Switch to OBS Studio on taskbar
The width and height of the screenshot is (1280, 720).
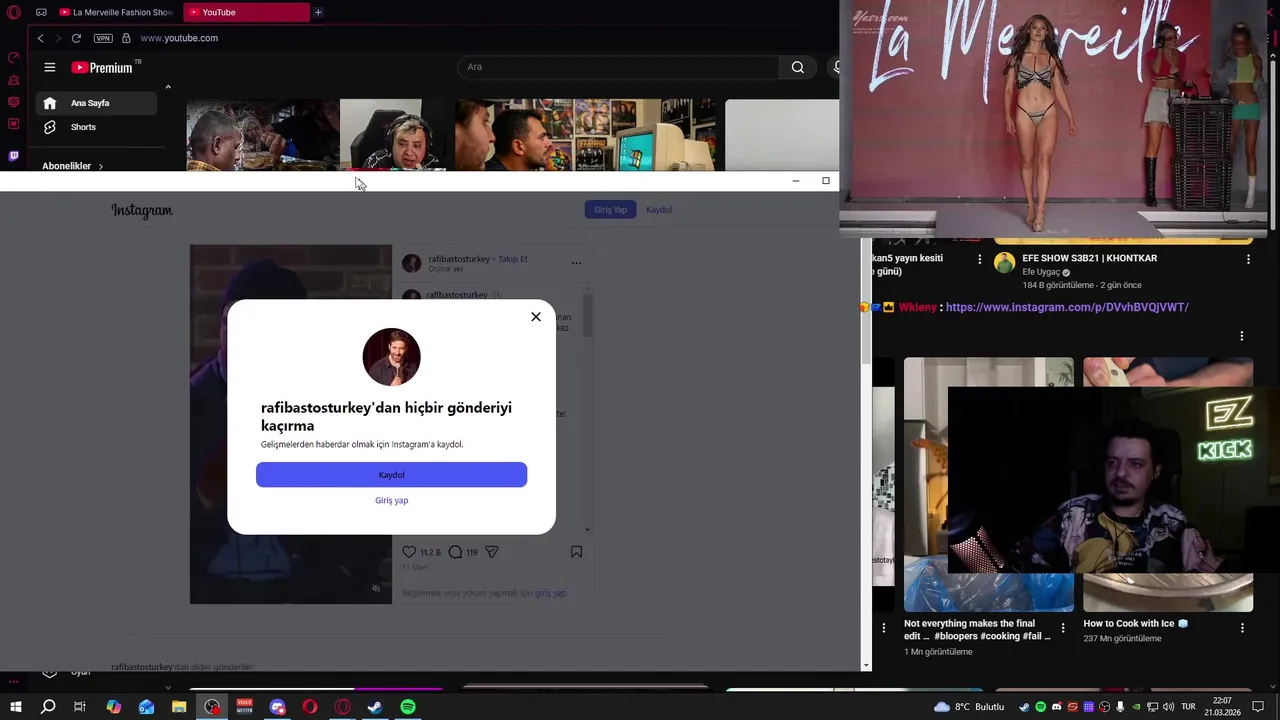pyautogui.click(x=212, y=707)
